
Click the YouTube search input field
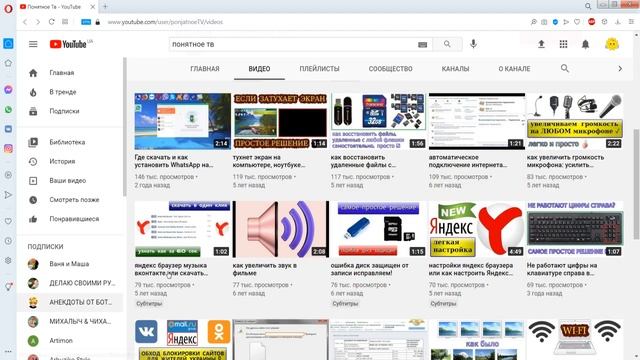point(293,44)
